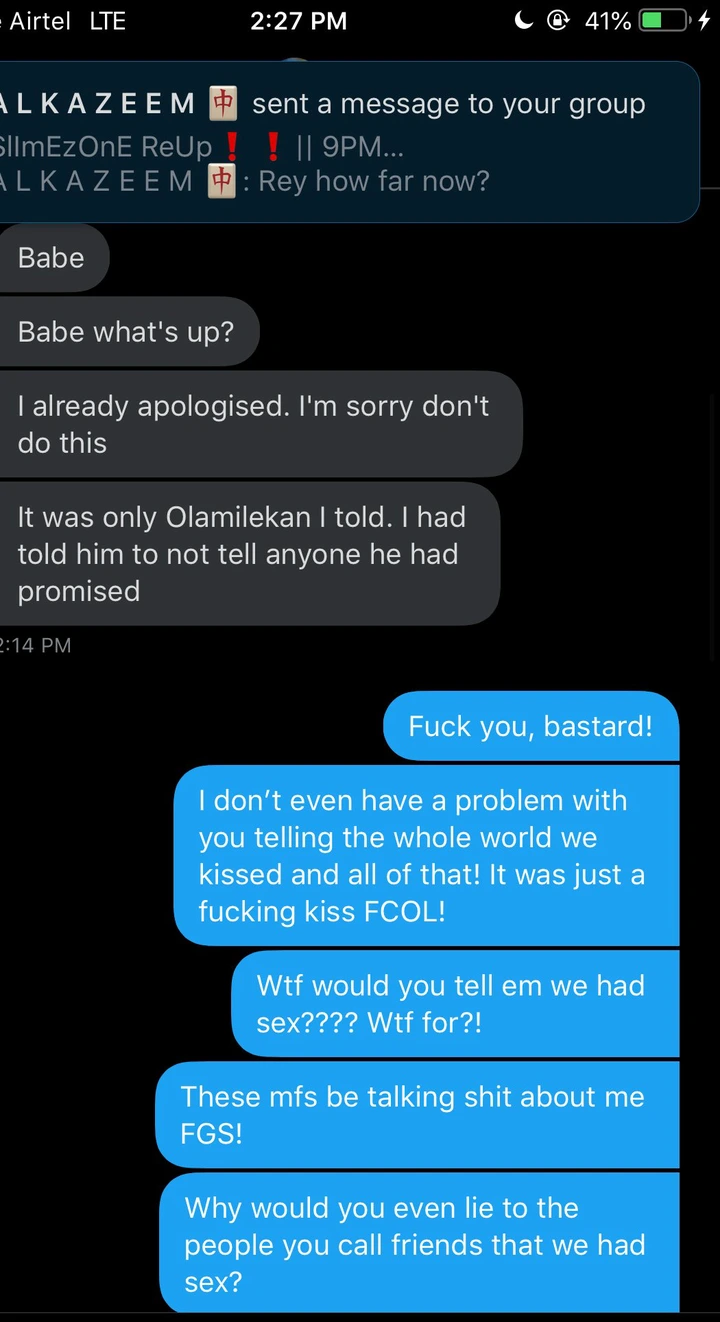Tap the message mentioning Olamilekan
This screenshot has height=1322, width=720.
tap(248, 554)
